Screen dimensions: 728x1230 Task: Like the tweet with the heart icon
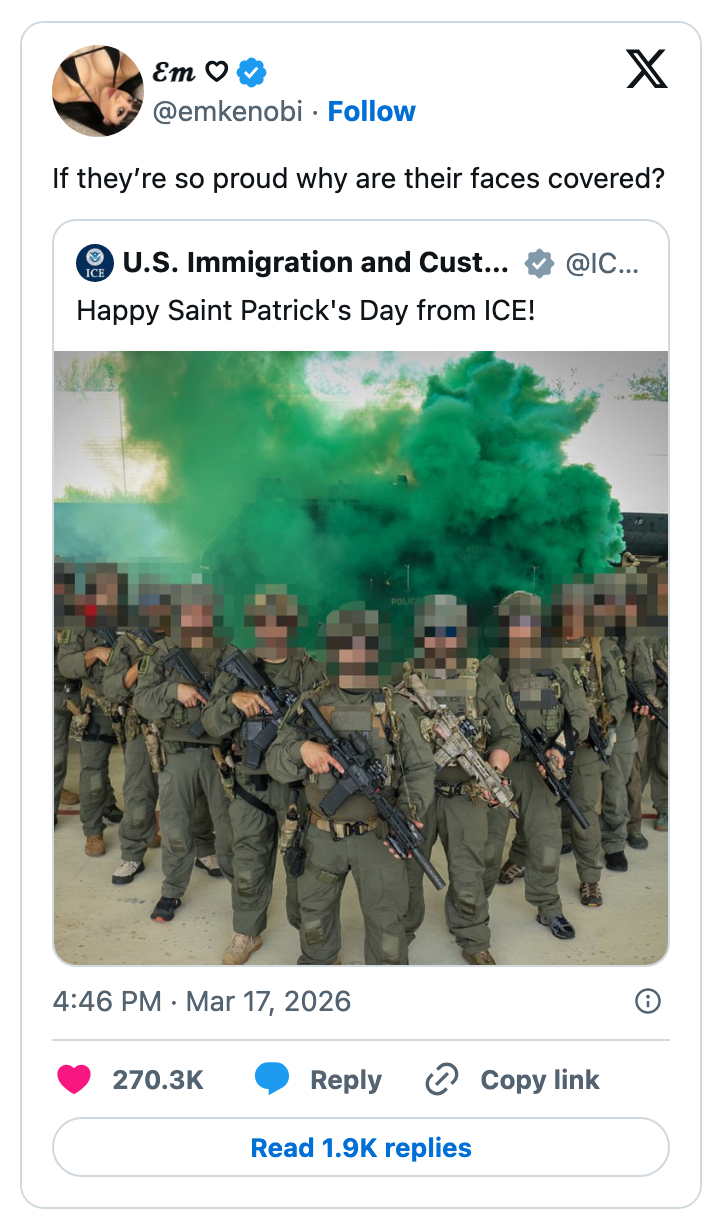pyautogui.click(x=74, y=1080)
